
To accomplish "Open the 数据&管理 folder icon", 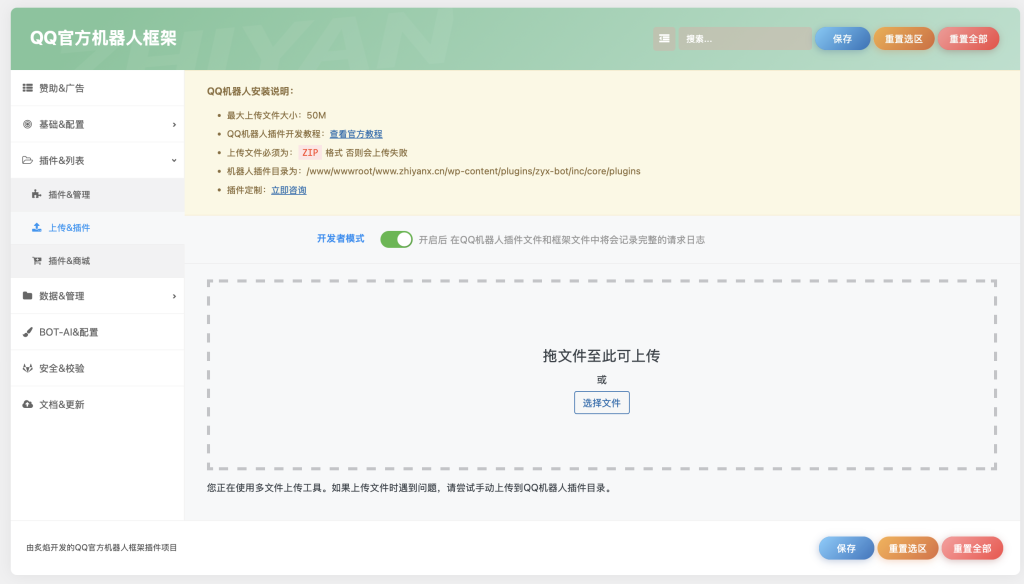I will pyautogui.click(x=27, y=296).
